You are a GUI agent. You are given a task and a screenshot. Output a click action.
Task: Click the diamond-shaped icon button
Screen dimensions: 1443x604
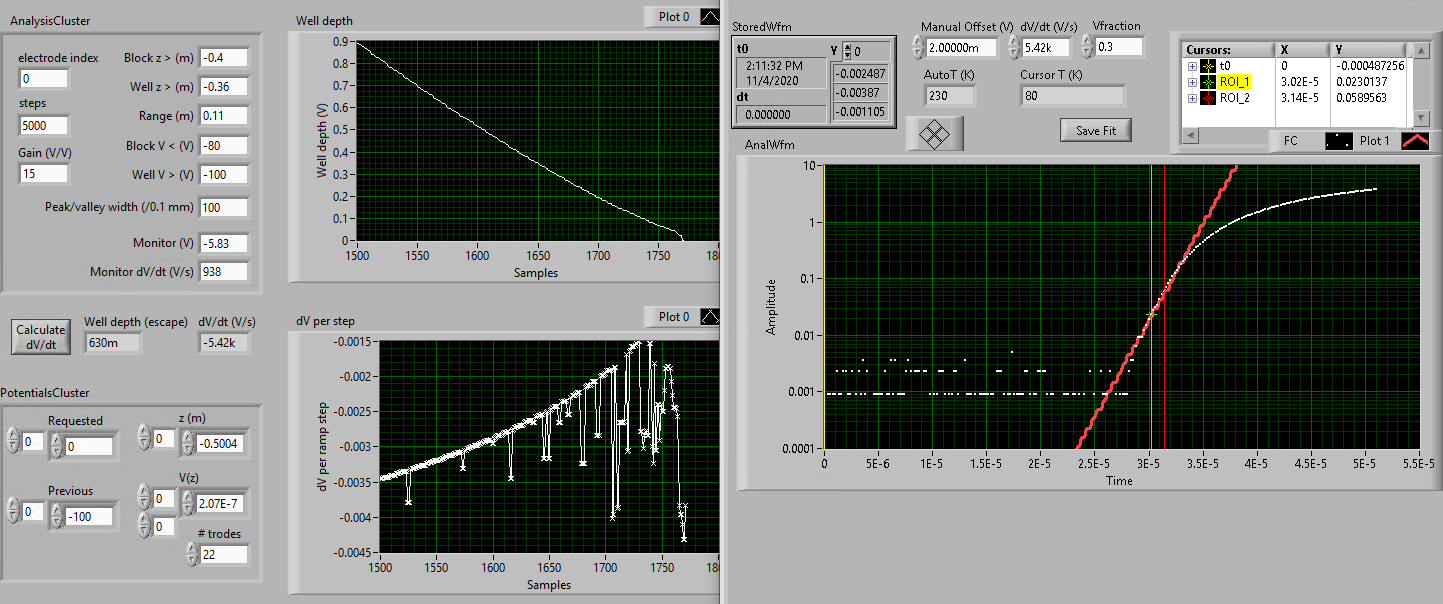tap(934, 133)
